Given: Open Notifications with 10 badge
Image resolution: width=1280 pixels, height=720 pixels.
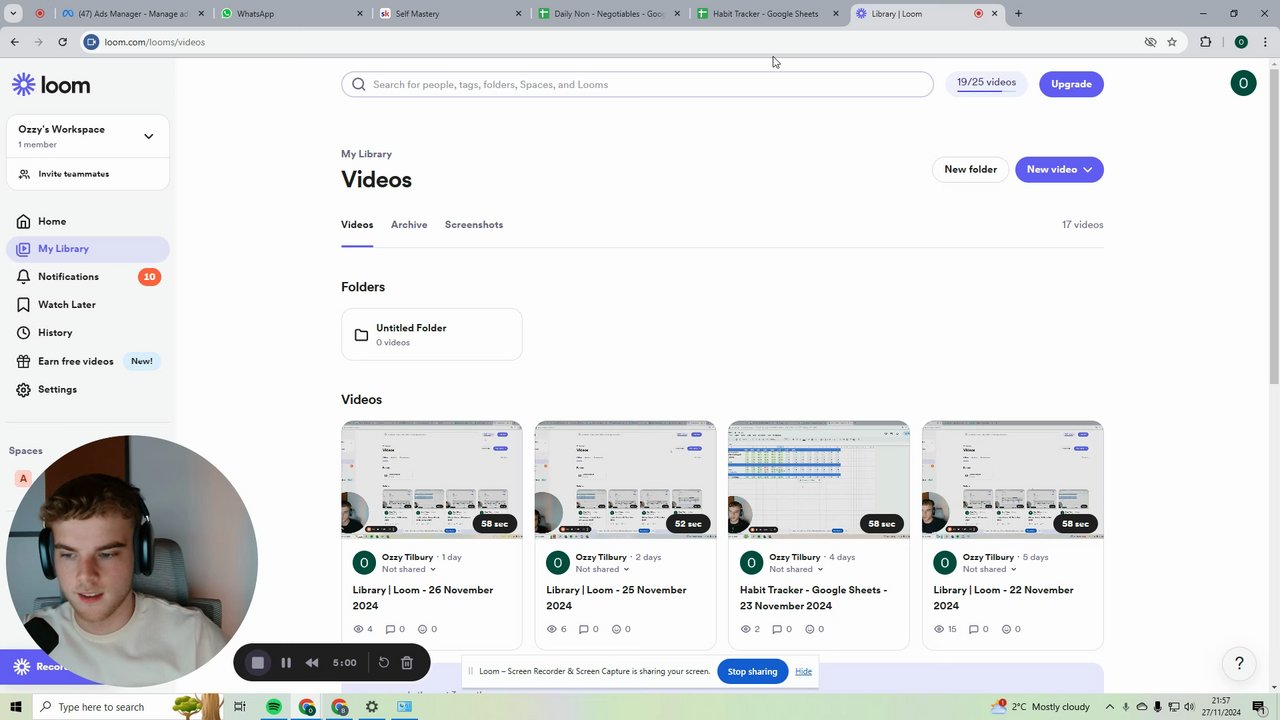Looking at the screenshot, I should 88,277.
